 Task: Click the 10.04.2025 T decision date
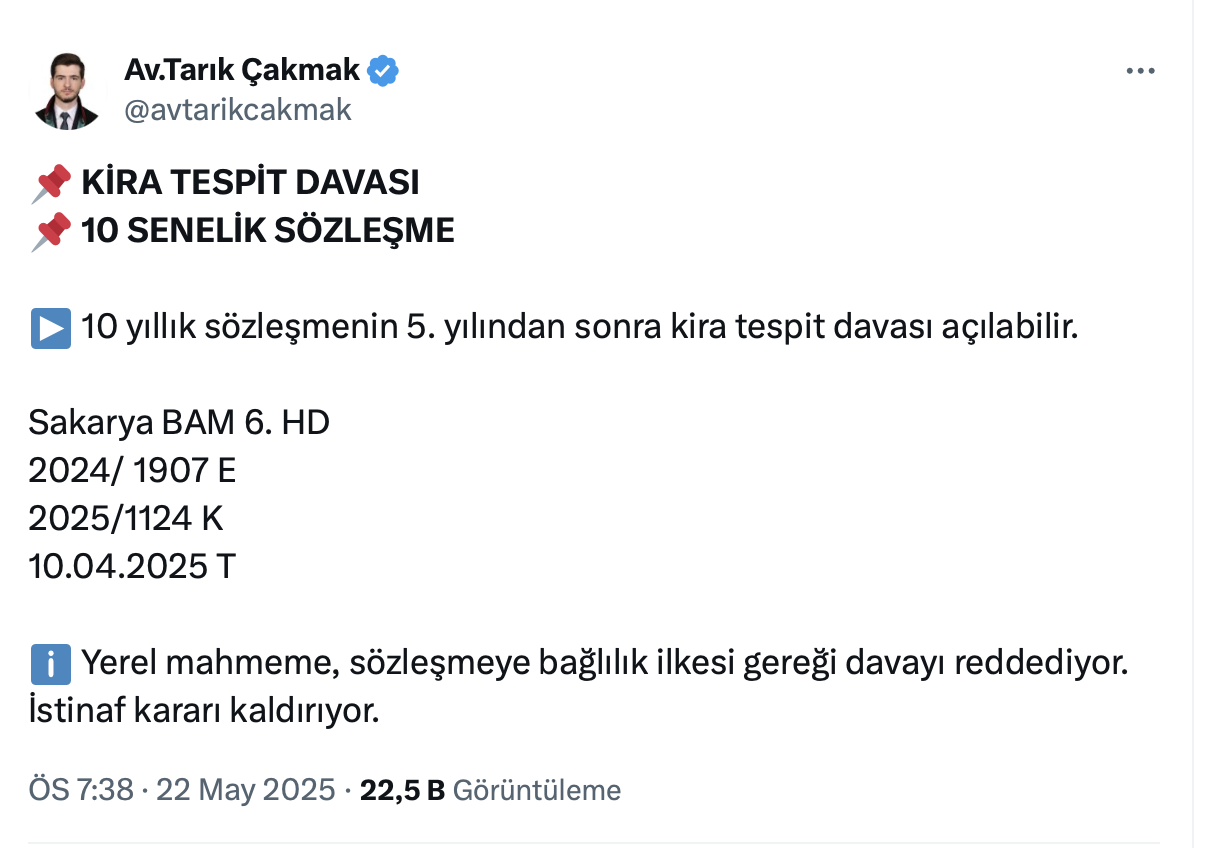(x=131, y=567)
